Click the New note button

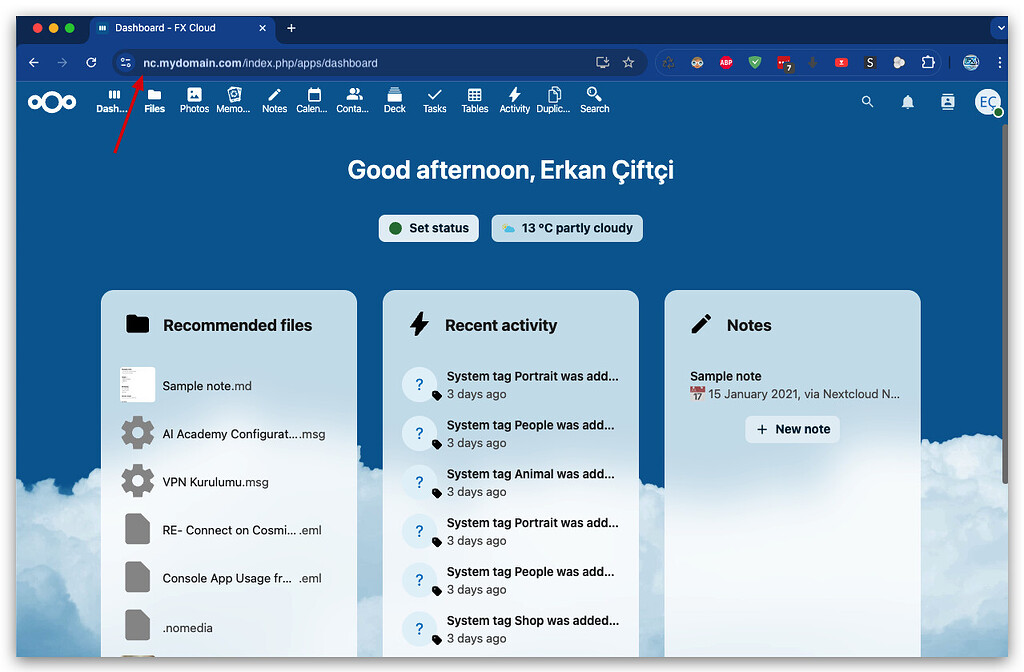(793, 429)
